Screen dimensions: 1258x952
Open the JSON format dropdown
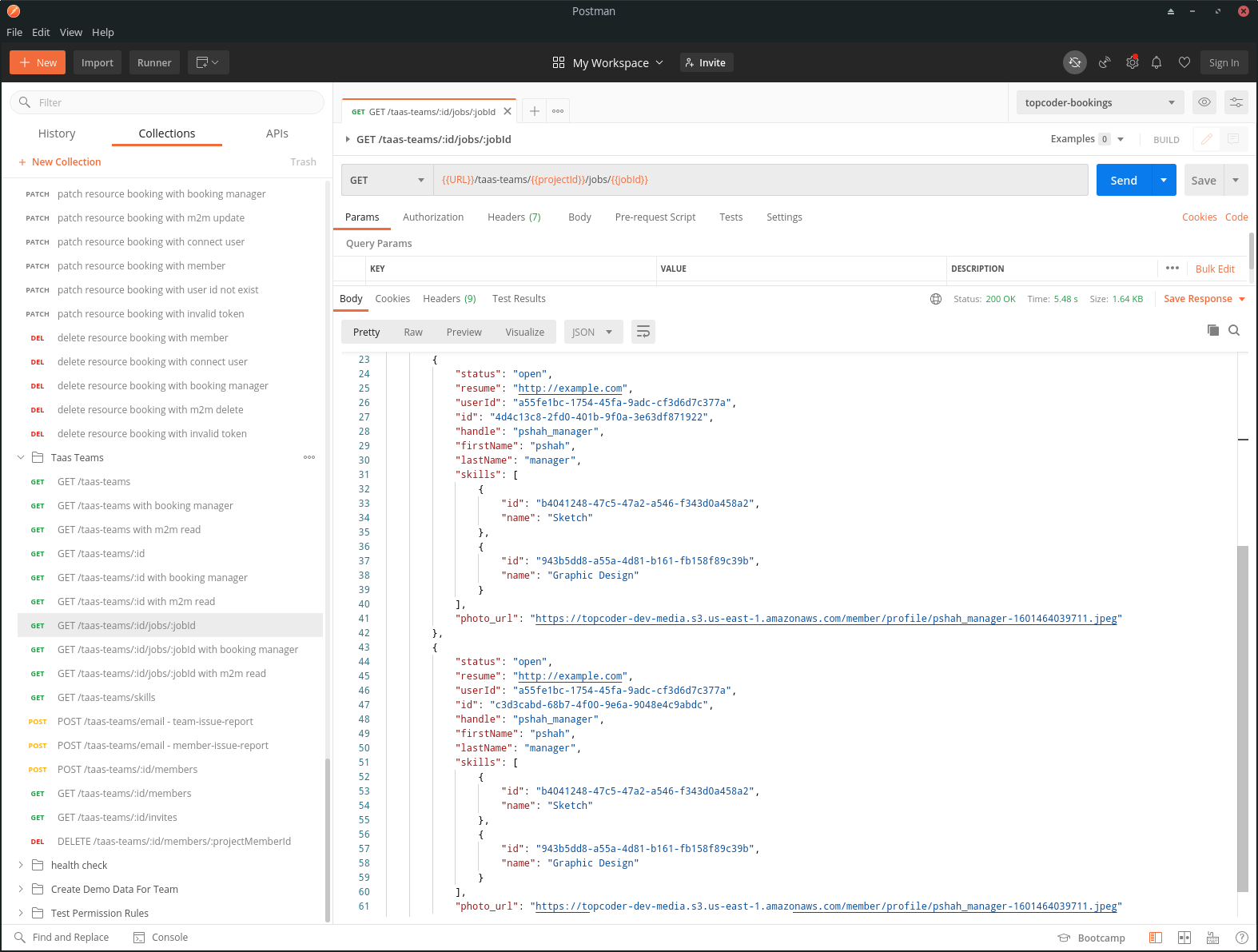click(593, 332)
